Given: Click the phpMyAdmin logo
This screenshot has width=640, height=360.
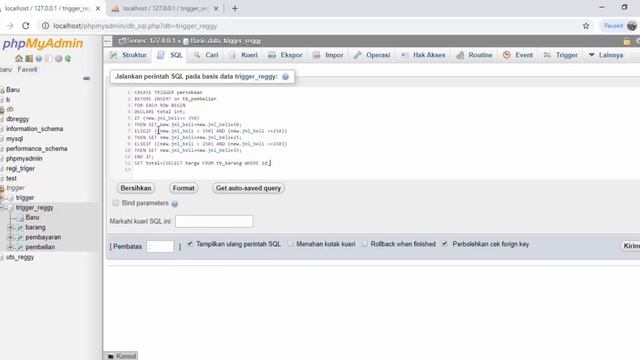Looking at the screenshot, I should point(42,44).
